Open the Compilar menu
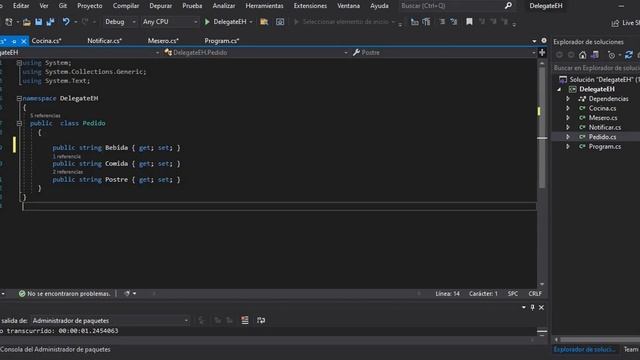 point(126,6)
